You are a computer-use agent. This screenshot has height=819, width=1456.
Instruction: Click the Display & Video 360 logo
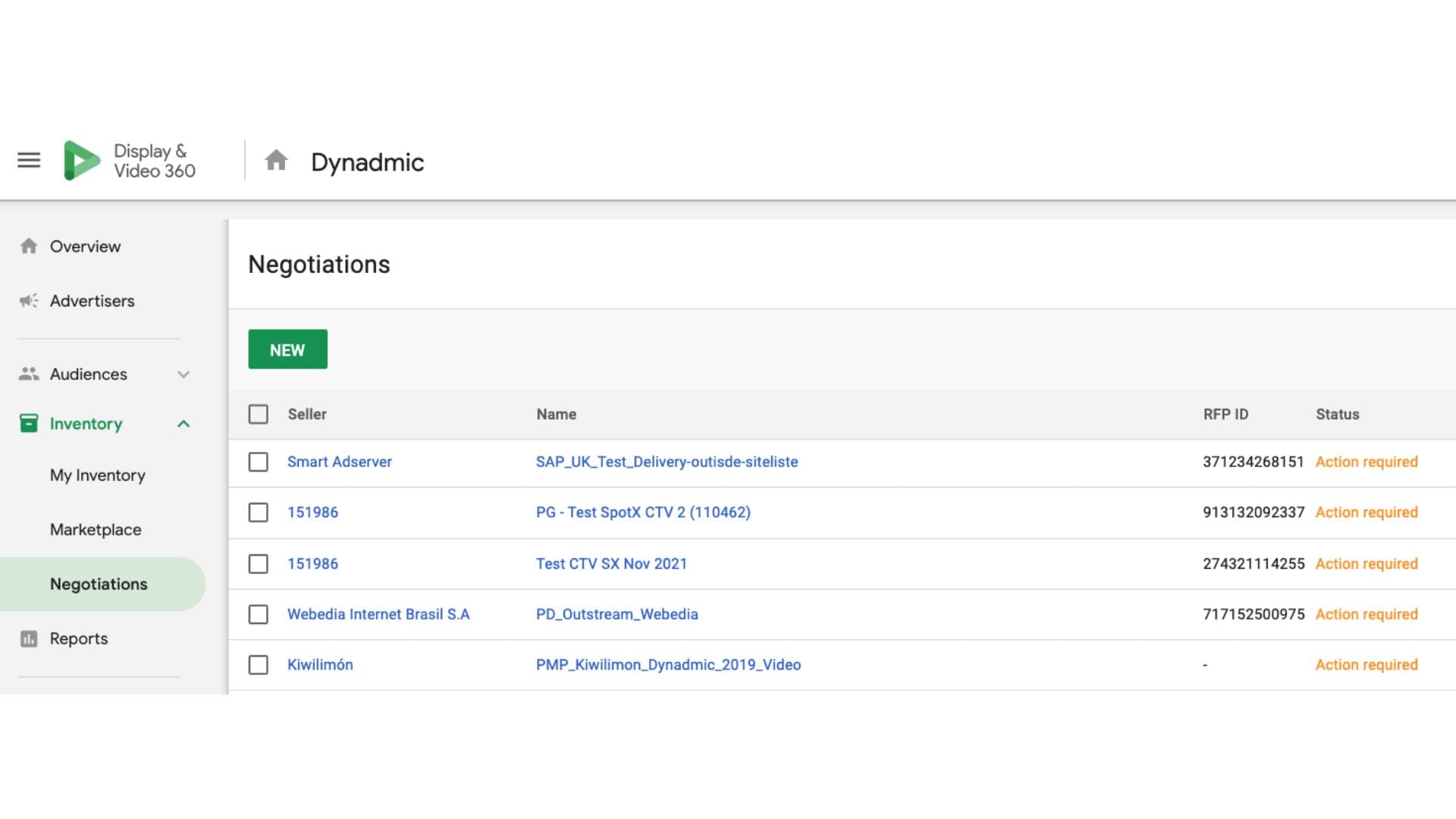pos(130,161)
